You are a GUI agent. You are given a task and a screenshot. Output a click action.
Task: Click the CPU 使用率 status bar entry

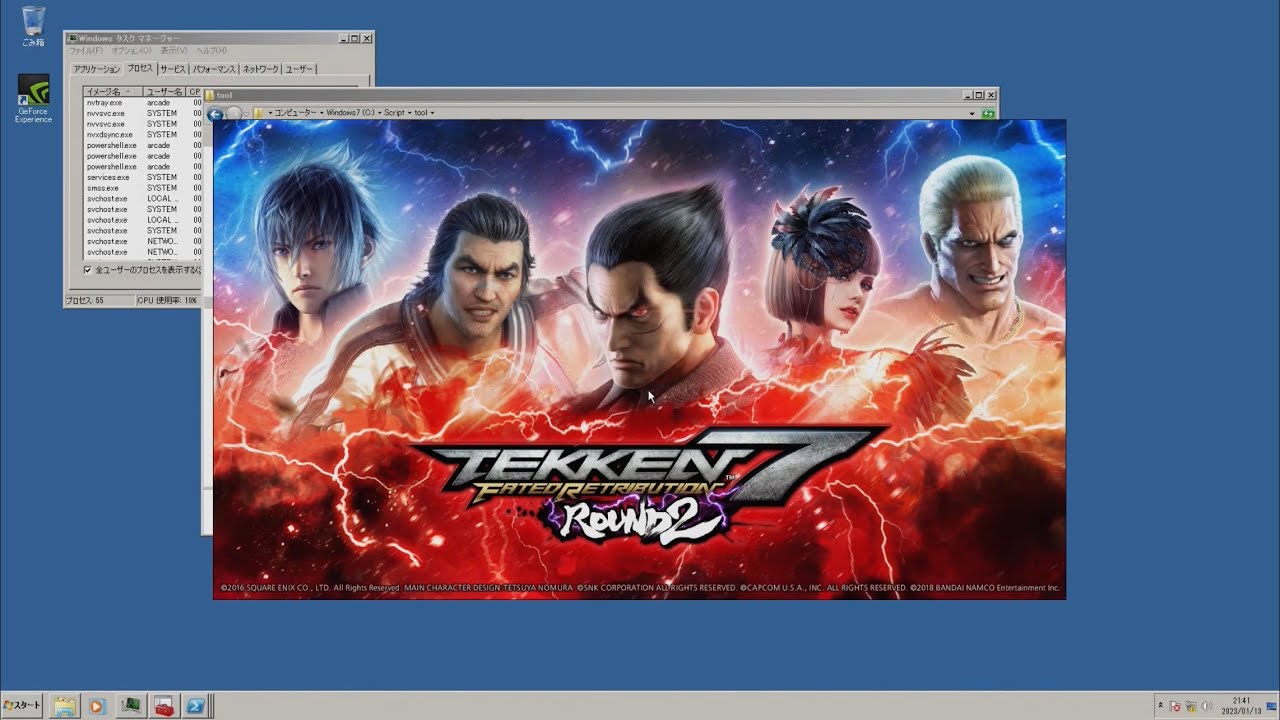(169, 300)
